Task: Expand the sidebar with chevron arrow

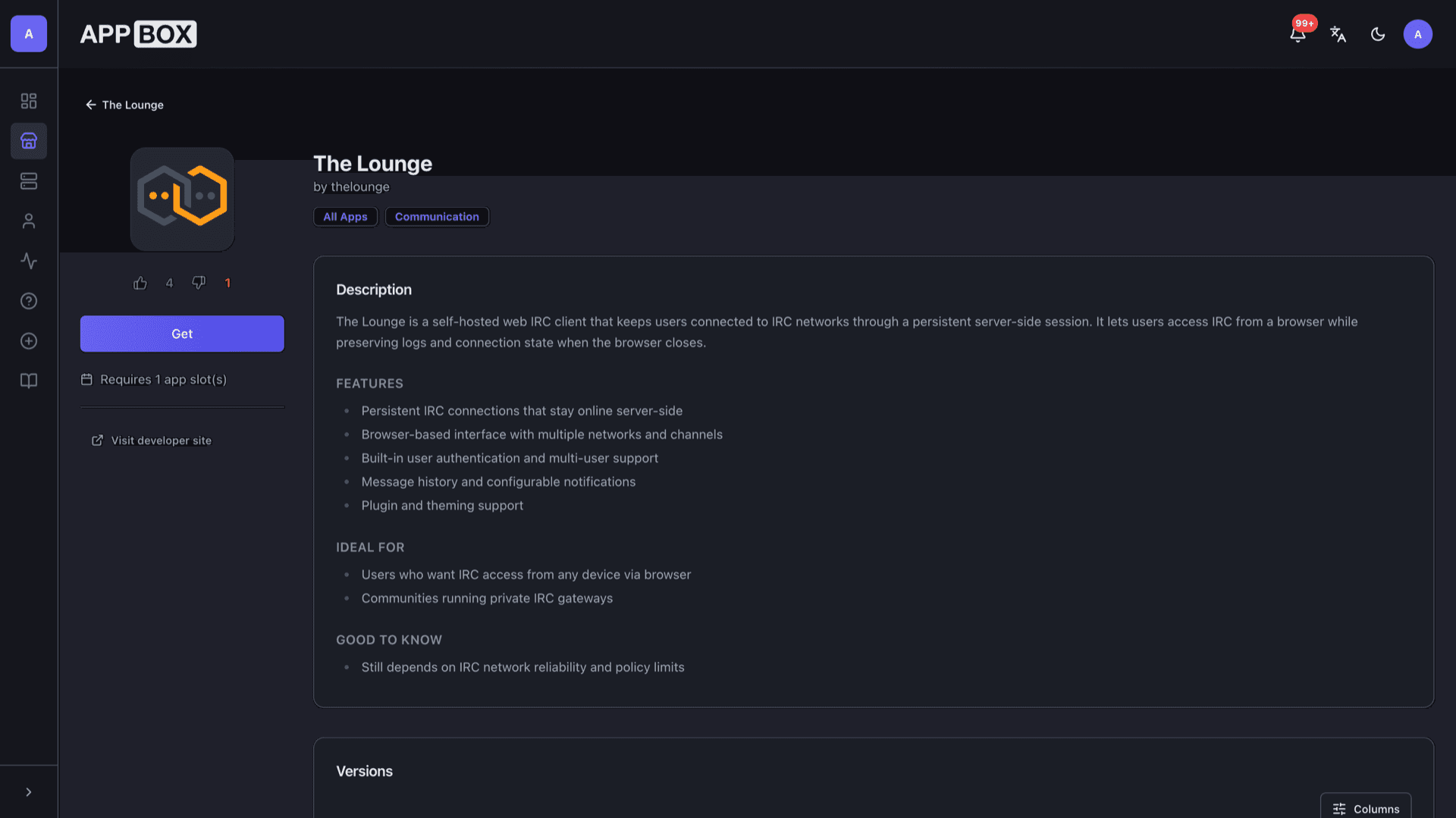Action: coord(29,792)
